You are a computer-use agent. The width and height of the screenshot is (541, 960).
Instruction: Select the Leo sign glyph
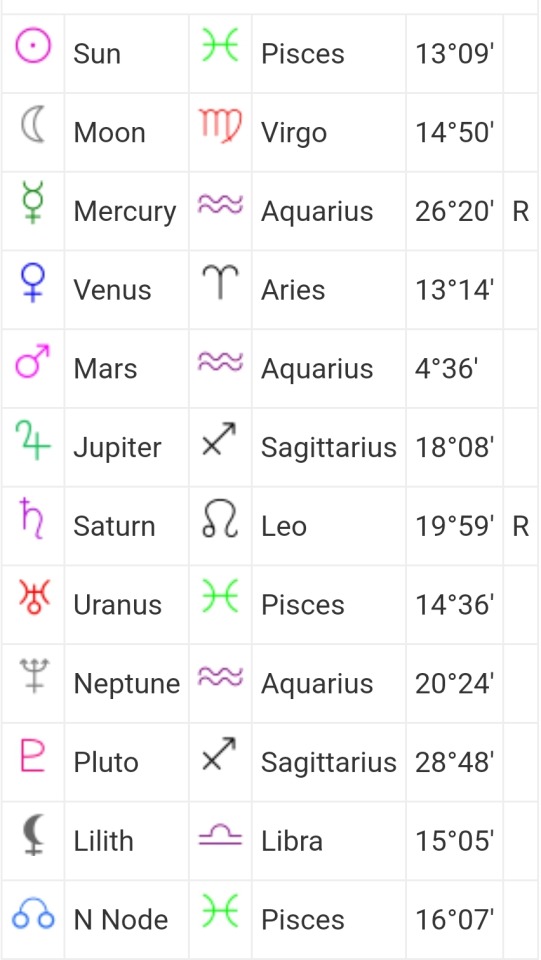tap(220, 519)
